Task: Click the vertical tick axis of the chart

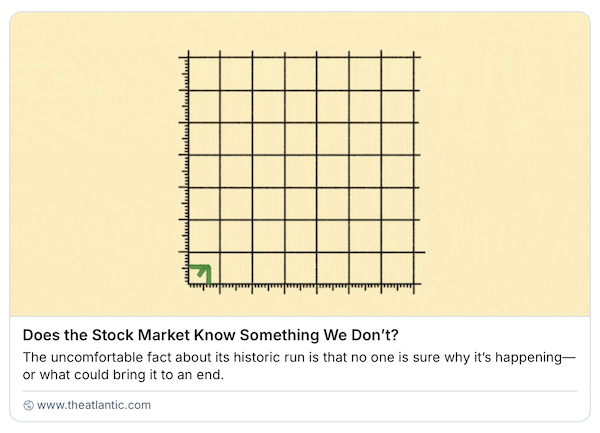Action: click(186, 170)
